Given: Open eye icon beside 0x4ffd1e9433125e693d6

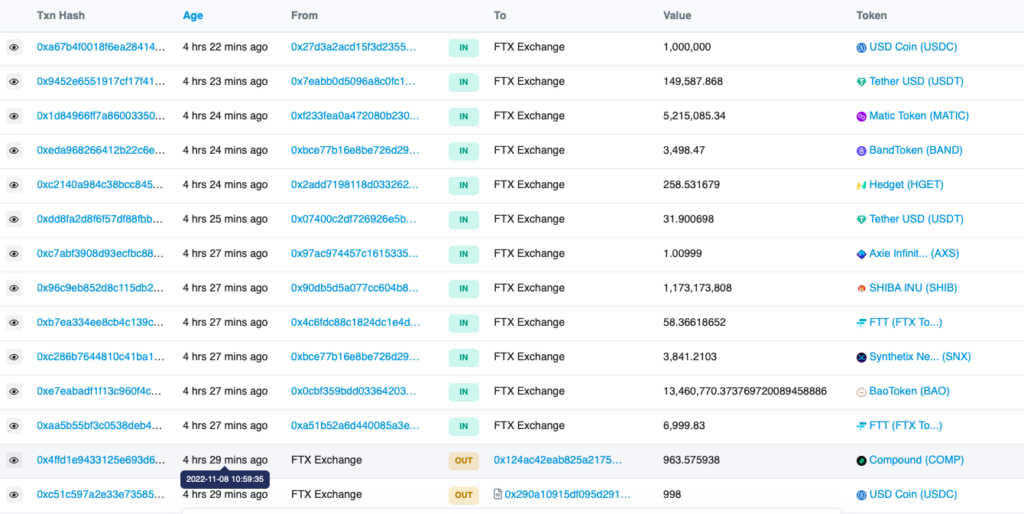Looking at the screenshot, I should click(x=14, y=460).
